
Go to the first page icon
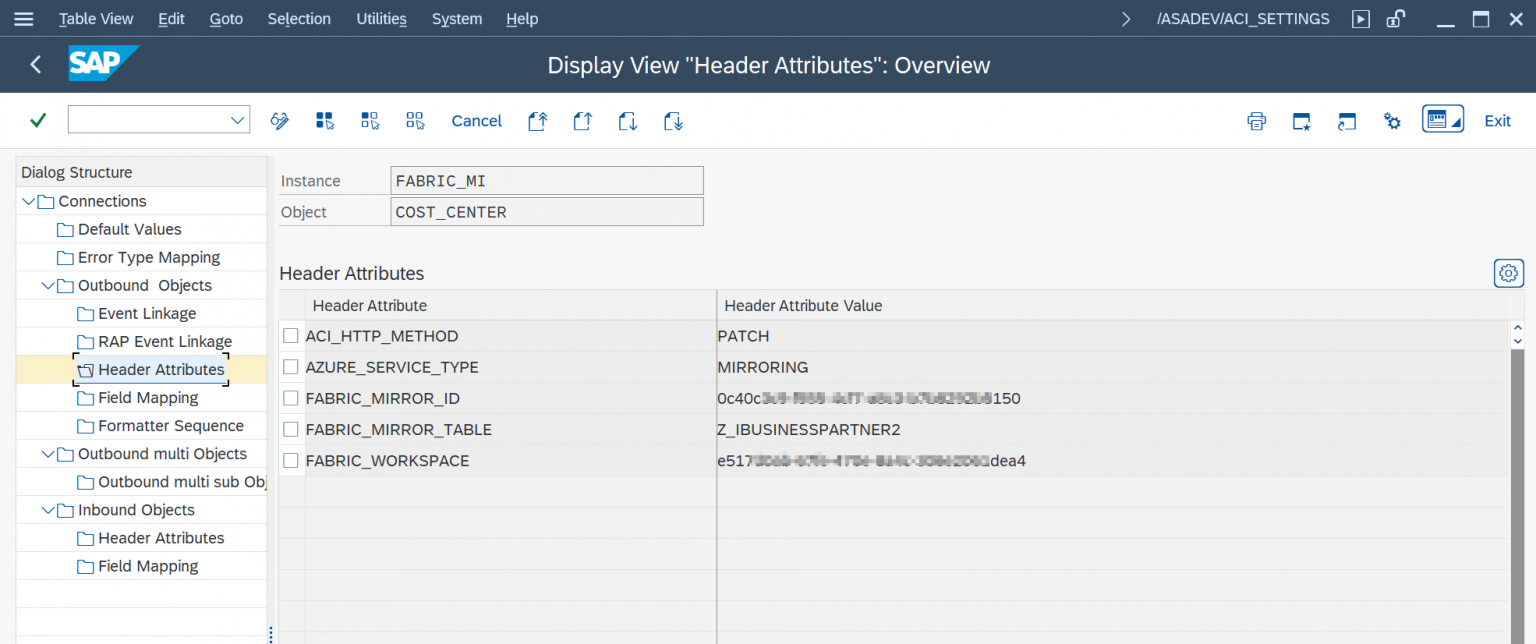pyautogui.click(x=538, y=121)
